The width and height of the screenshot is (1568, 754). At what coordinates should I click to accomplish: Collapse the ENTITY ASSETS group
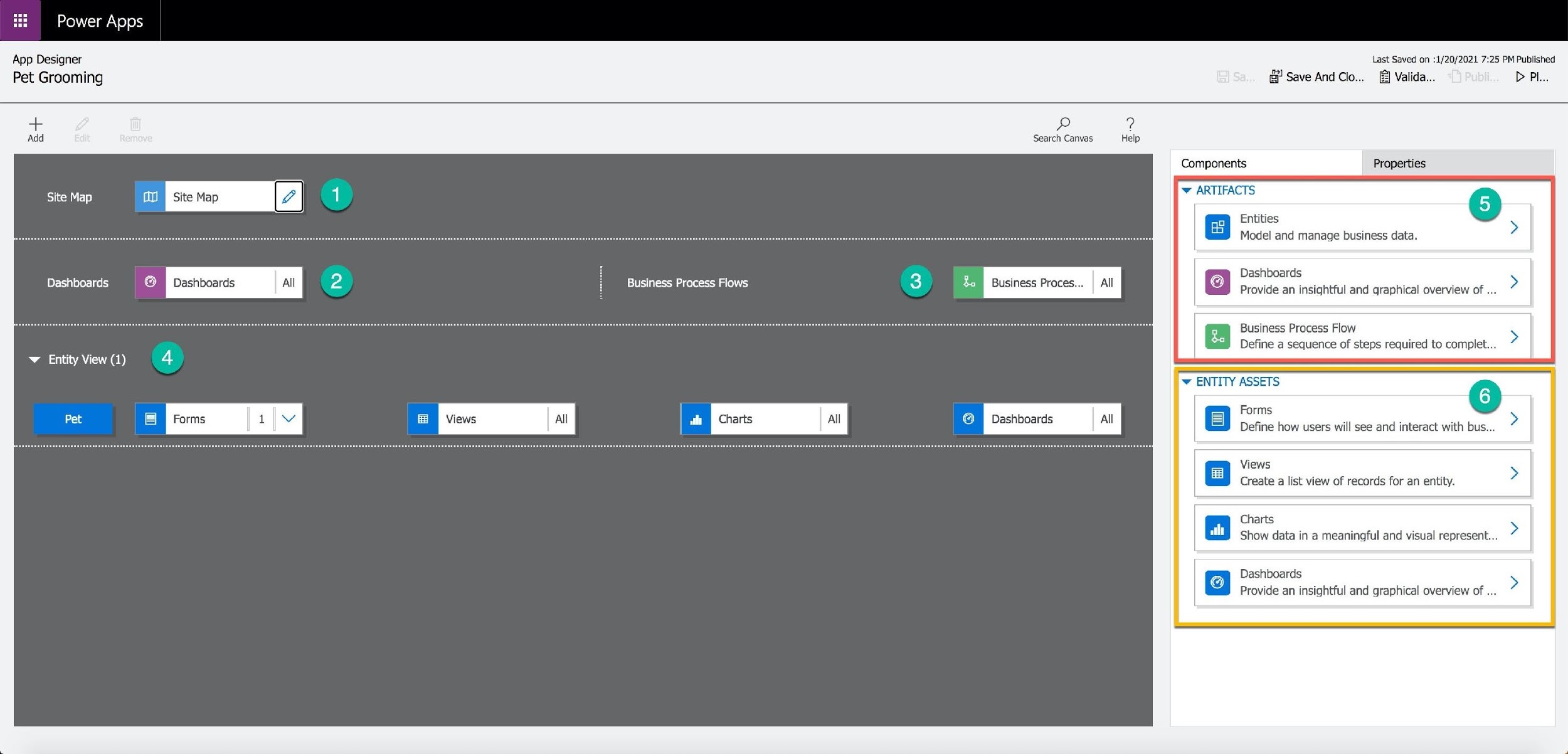[x=1186, y=381]
